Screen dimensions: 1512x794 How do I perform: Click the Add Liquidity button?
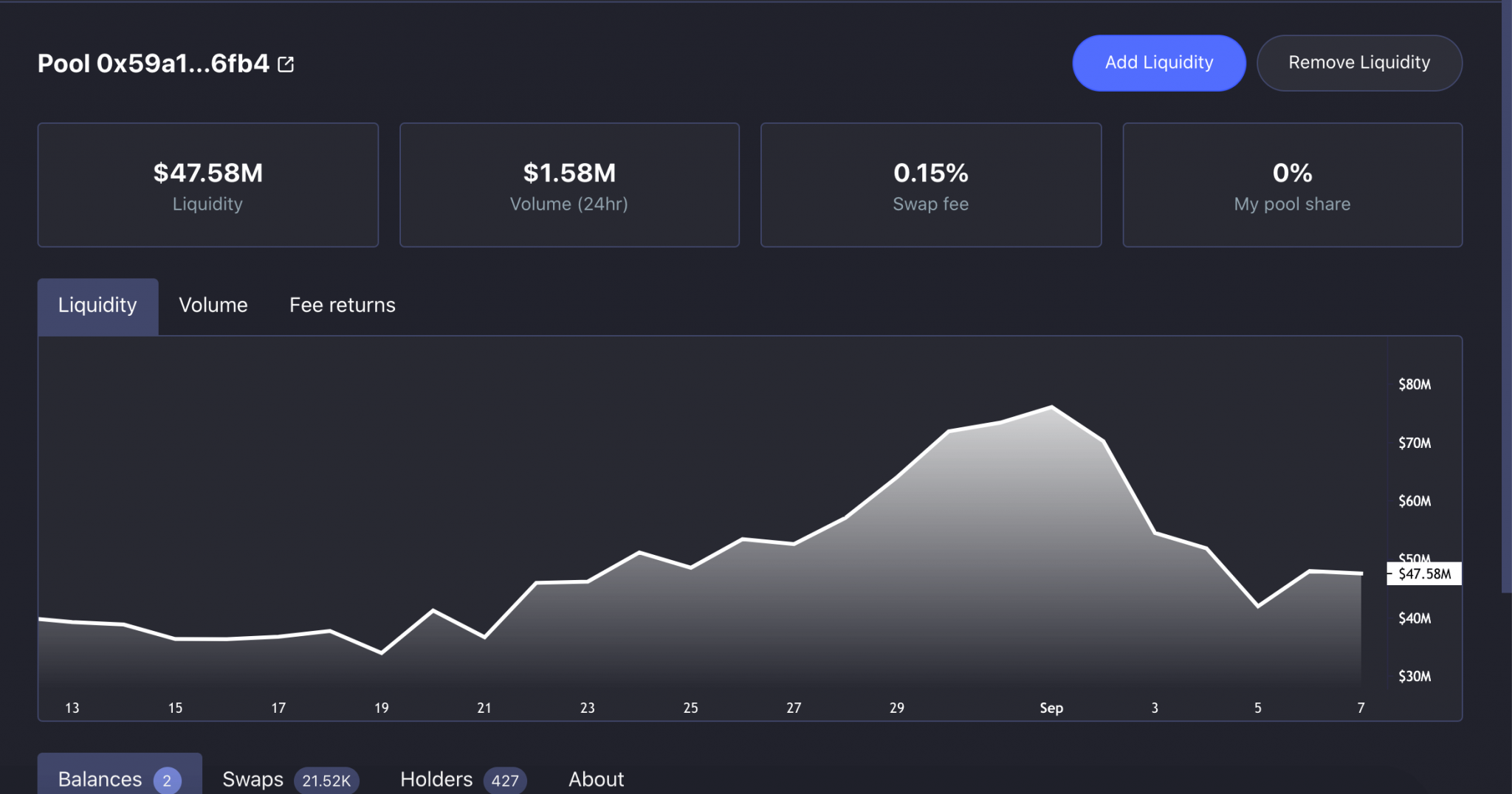point(1158,63)
